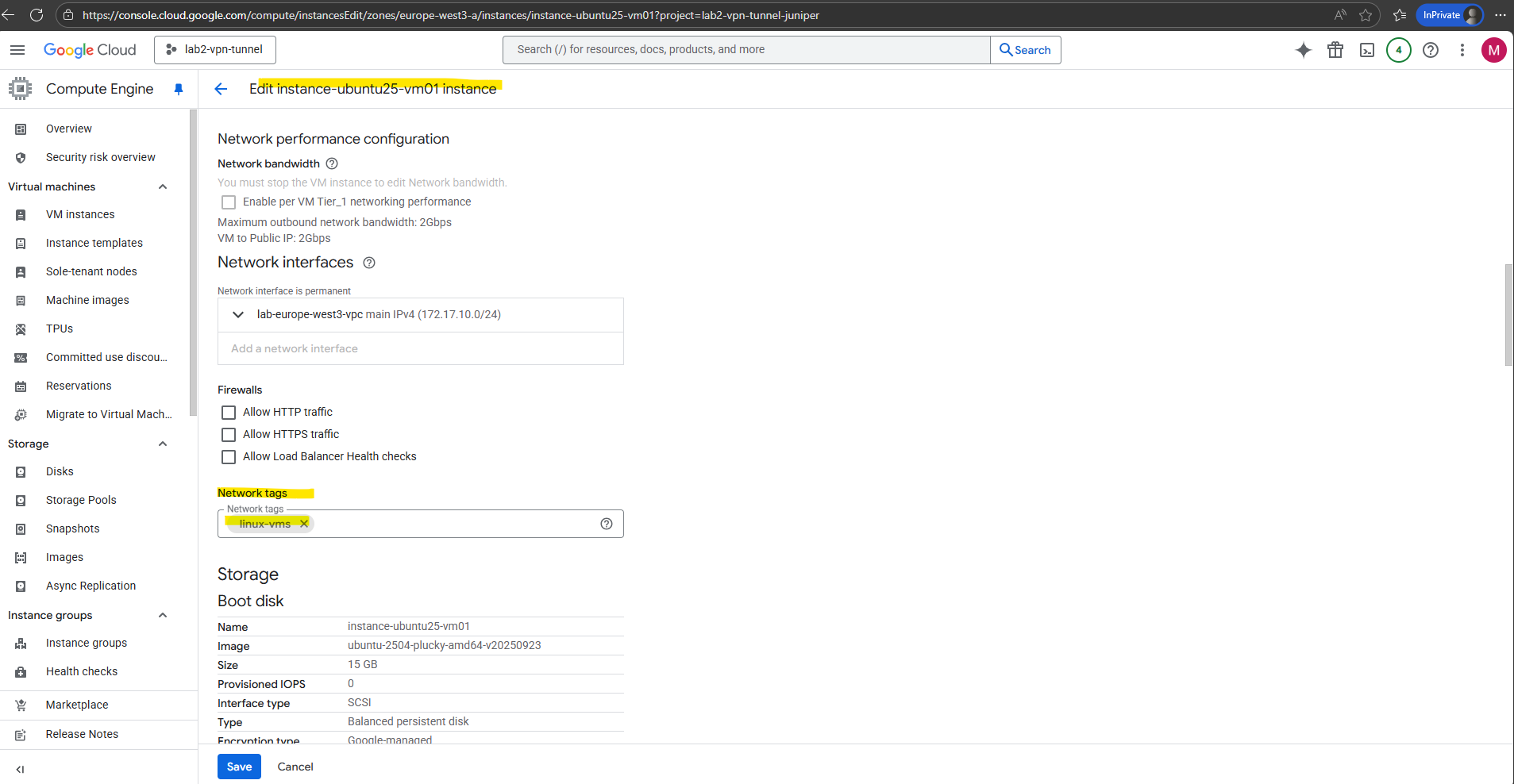Enable Allow Load Balancer Health checks

pos(229,457)
